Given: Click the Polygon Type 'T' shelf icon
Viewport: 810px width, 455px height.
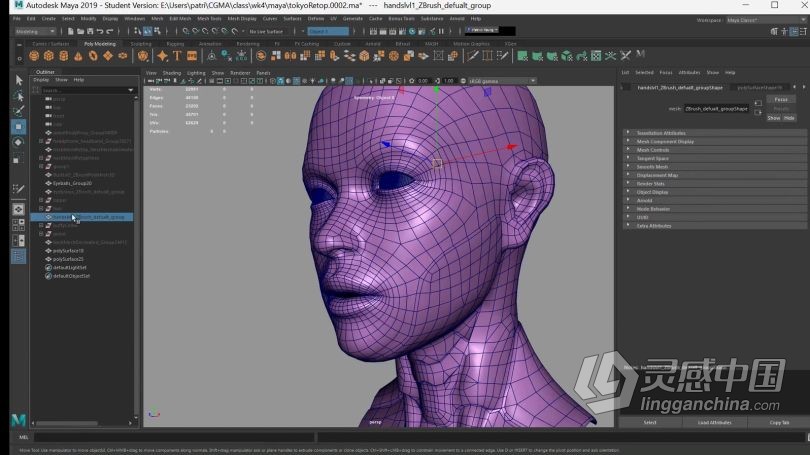Looking at the screenshot, I should (177, 56).
